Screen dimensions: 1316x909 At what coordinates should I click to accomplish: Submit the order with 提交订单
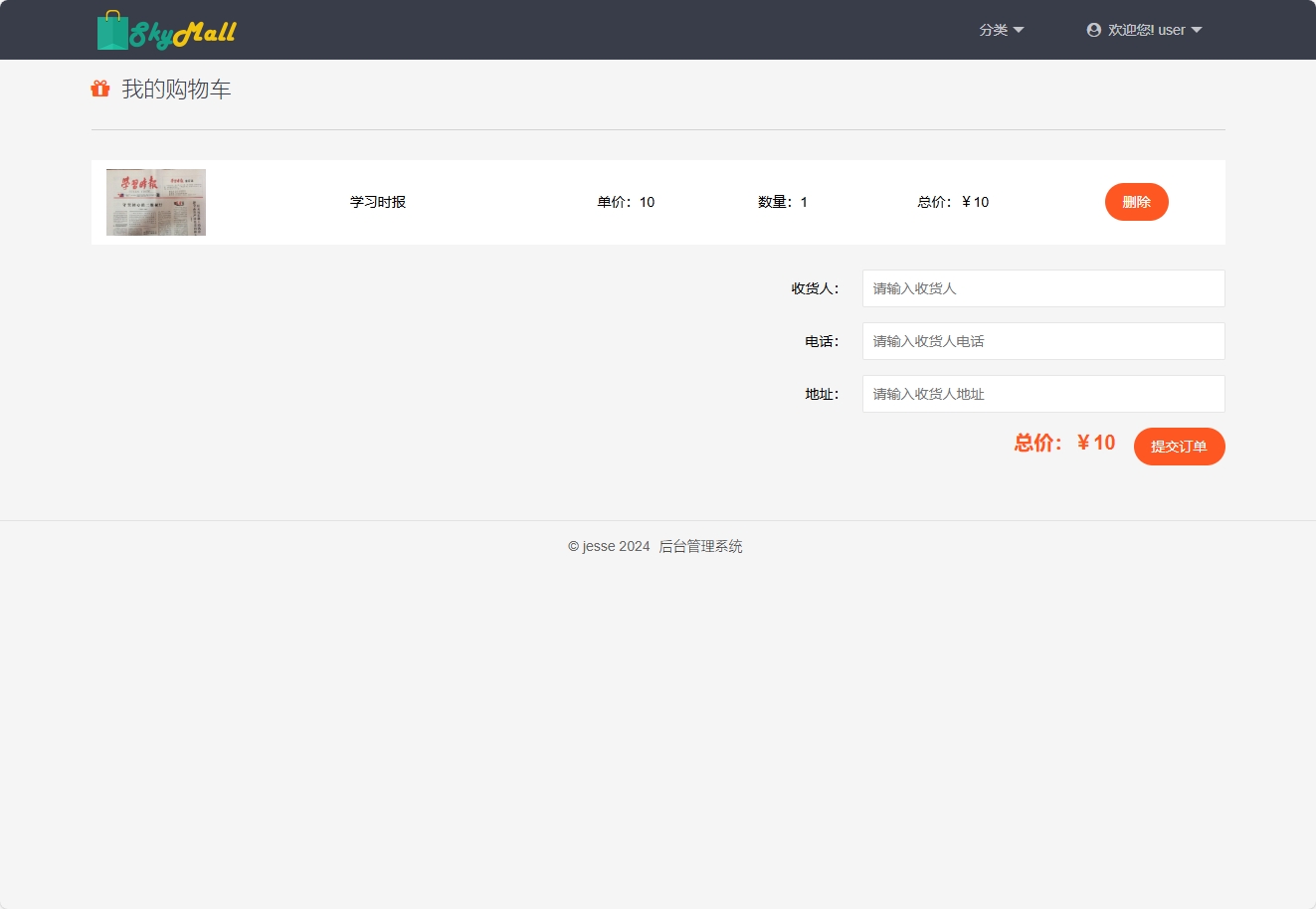click(x=1179, y=447)
